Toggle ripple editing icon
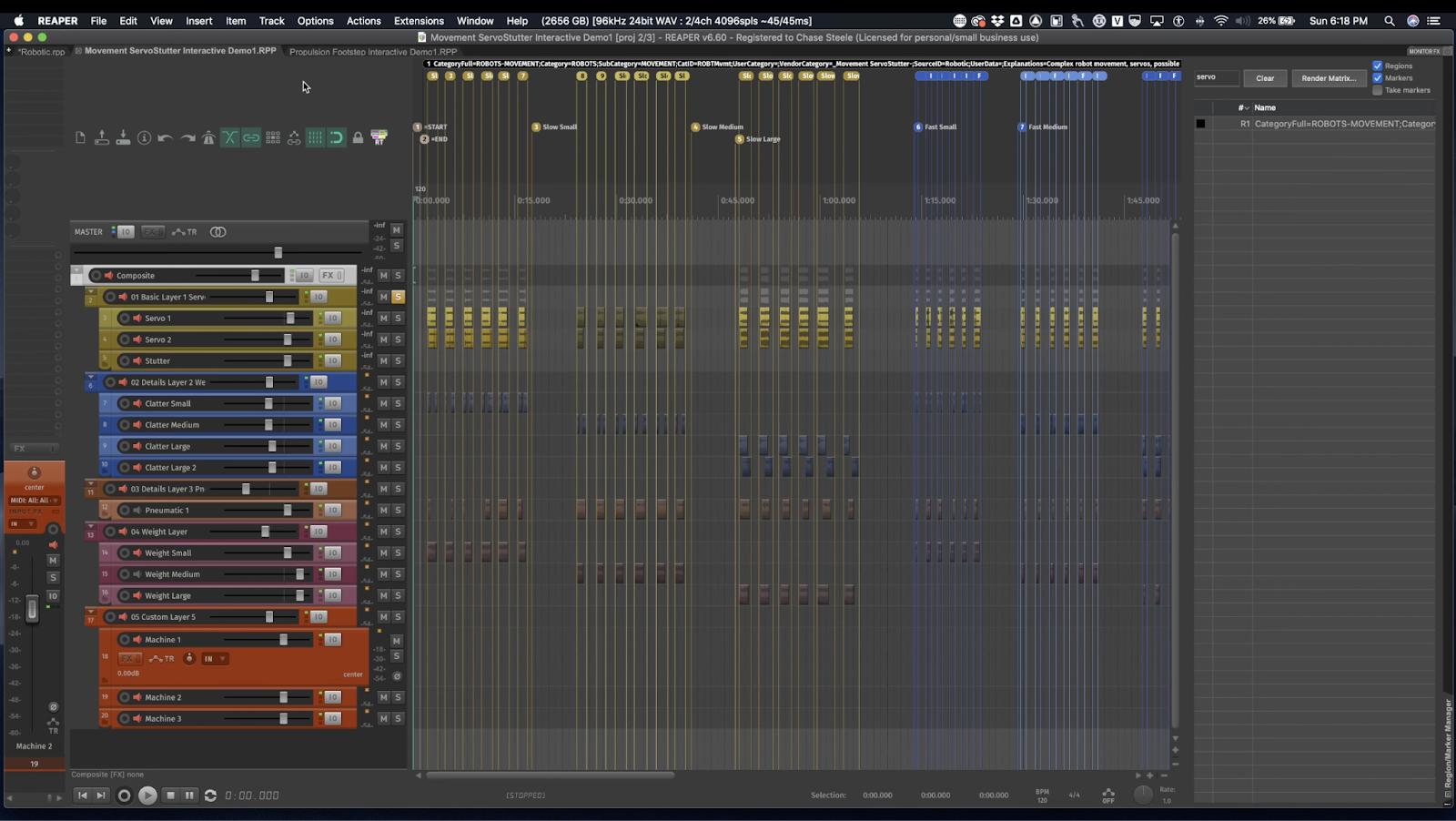Screen dimensions: 1456x821 (273, 137)
